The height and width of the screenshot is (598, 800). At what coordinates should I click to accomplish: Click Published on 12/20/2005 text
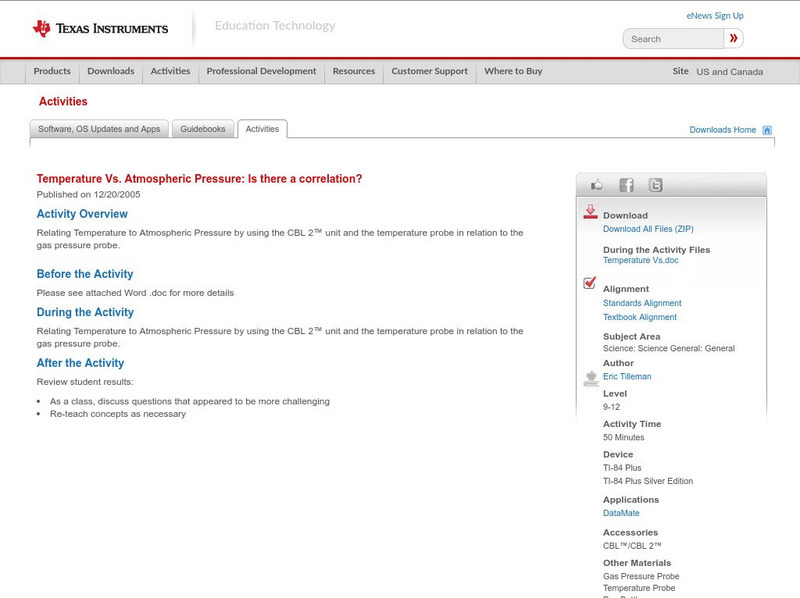(x=88, y=194)
